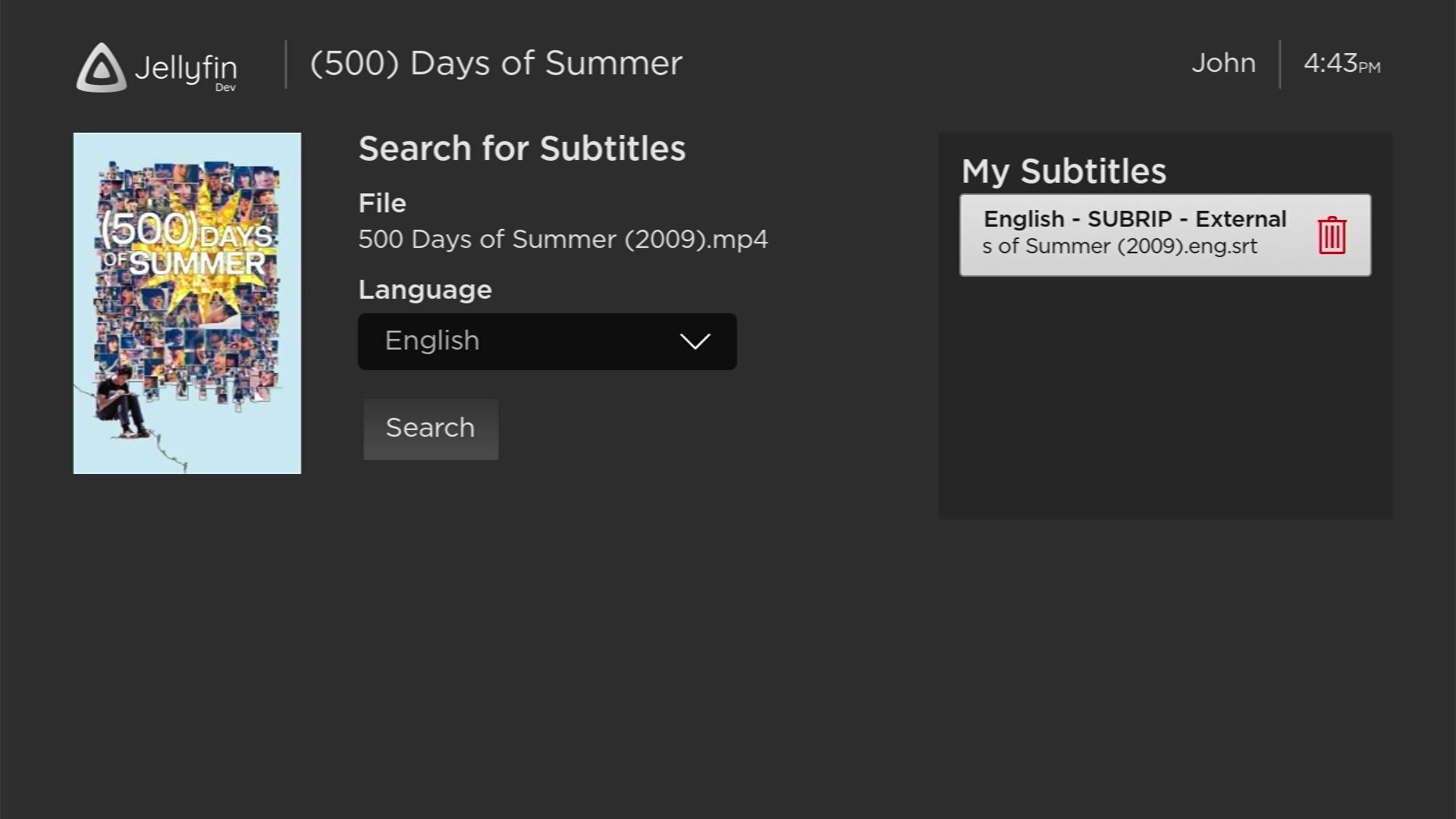Click the chevron arrow in Language box

(695, 341)
